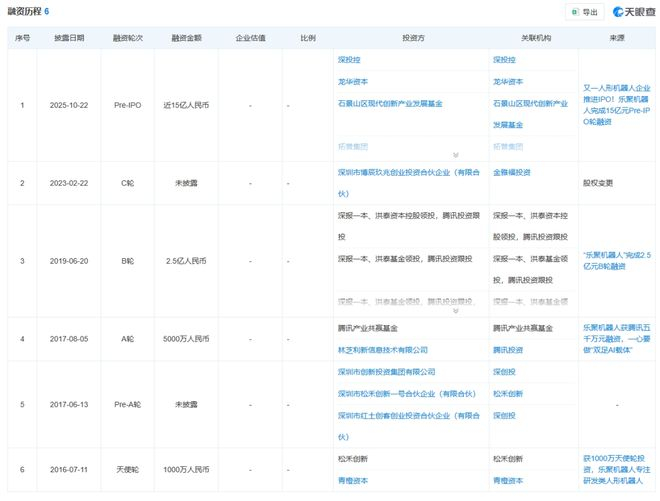The height and width of the screenshot is (501, 660).
Task: Click the 企业估值 column header
Action: tap(250, 38)
